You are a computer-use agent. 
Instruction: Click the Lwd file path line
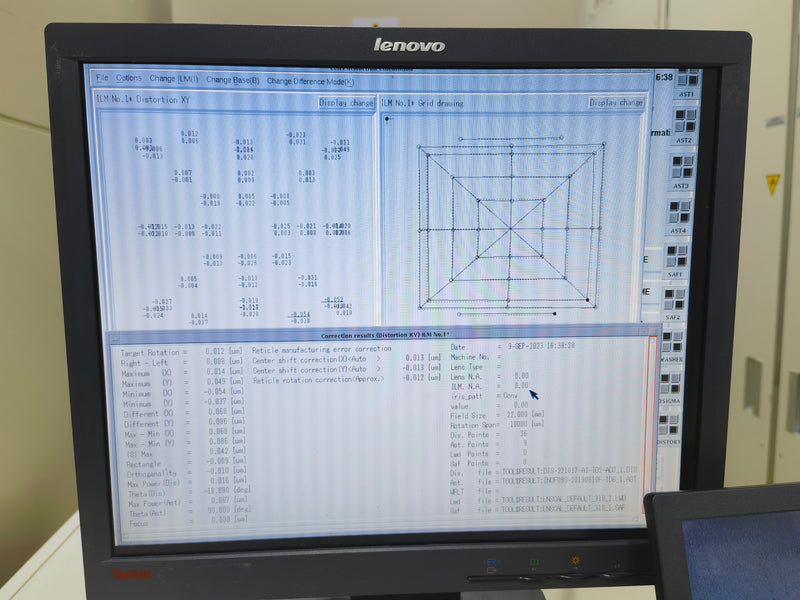coord(538,499)
